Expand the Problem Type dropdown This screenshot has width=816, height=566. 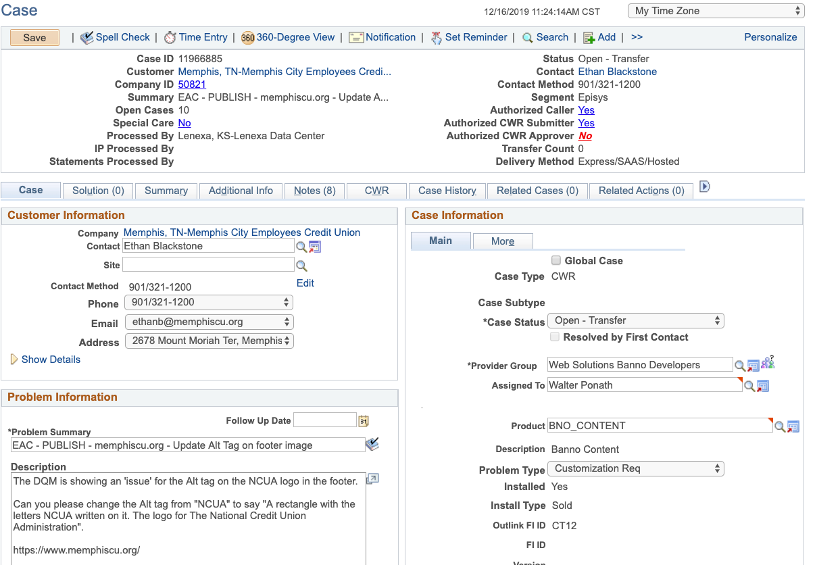[x=635, y=468]
